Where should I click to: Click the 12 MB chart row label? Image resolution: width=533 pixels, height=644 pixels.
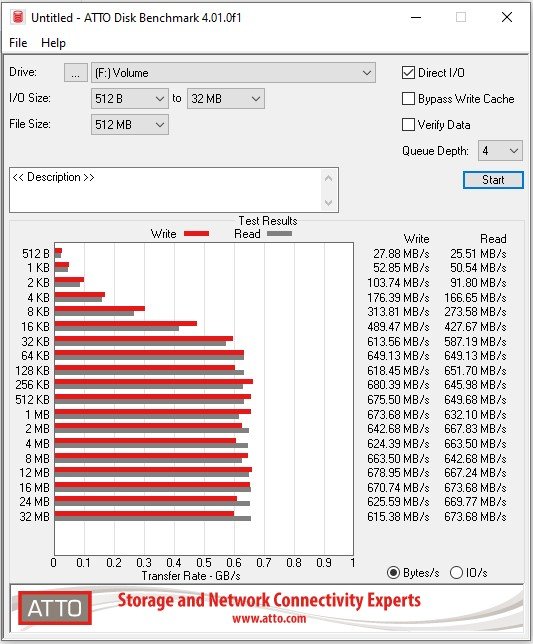34,473
